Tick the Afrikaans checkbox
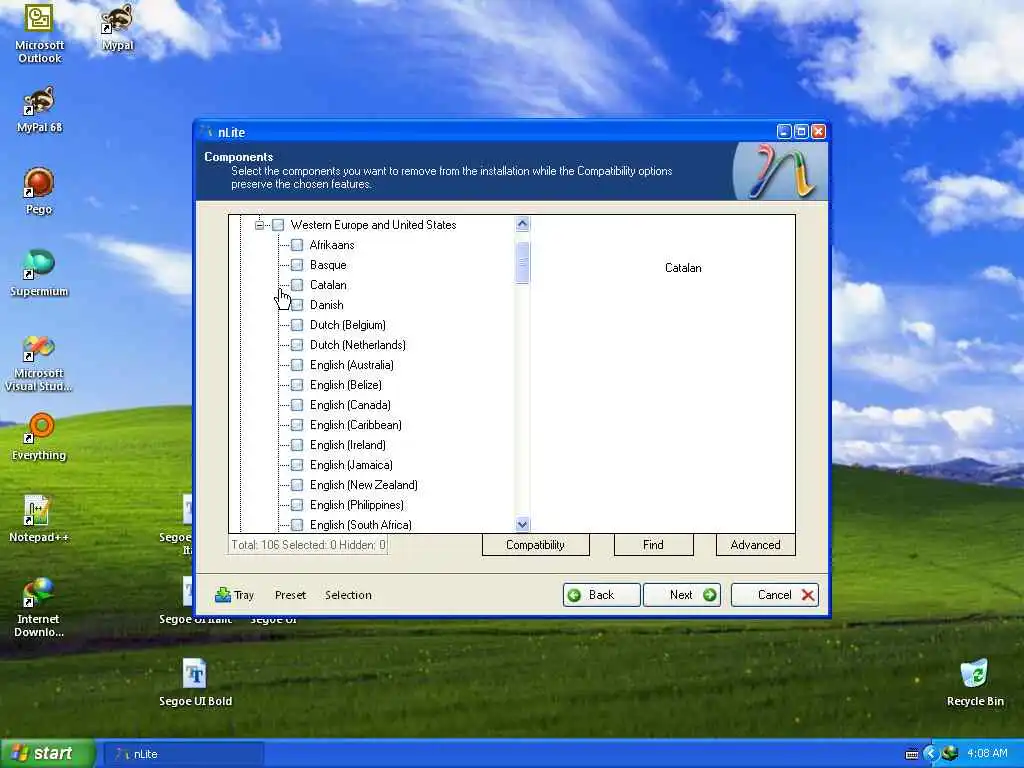 pyautogui.click(x=297, y=245)
